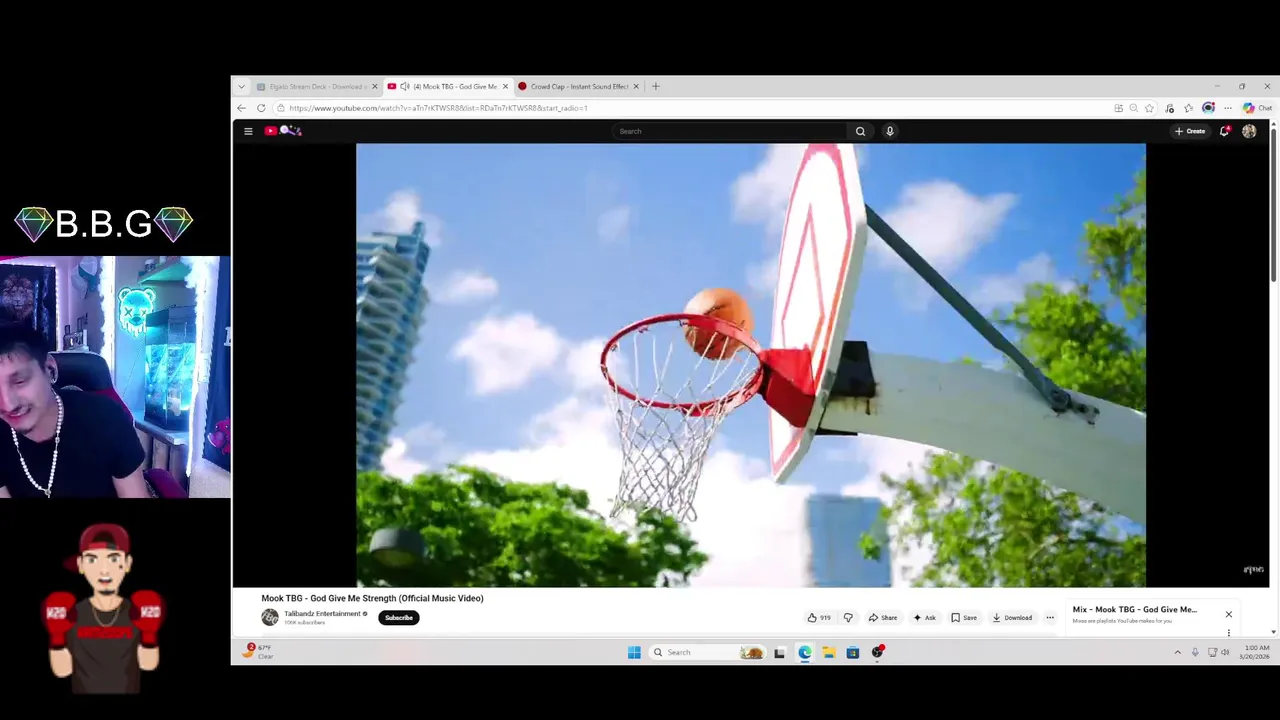Image resolution: width=1280 pixels, height=720 pixels.
Task: Open Copilot Chat in the browser toolbar
Action: coord(1257,108)
